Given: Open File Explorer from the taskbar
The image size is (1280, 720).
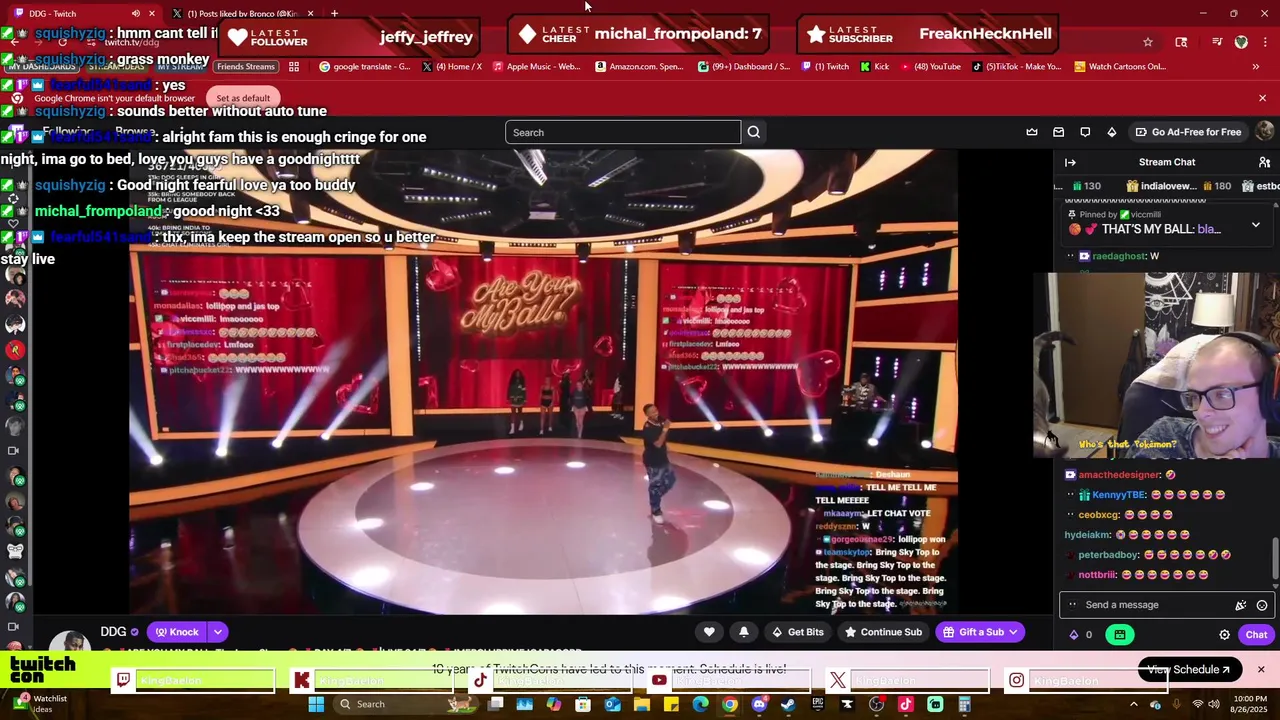Looking at the screenshot, I should [x=641, y=704].
